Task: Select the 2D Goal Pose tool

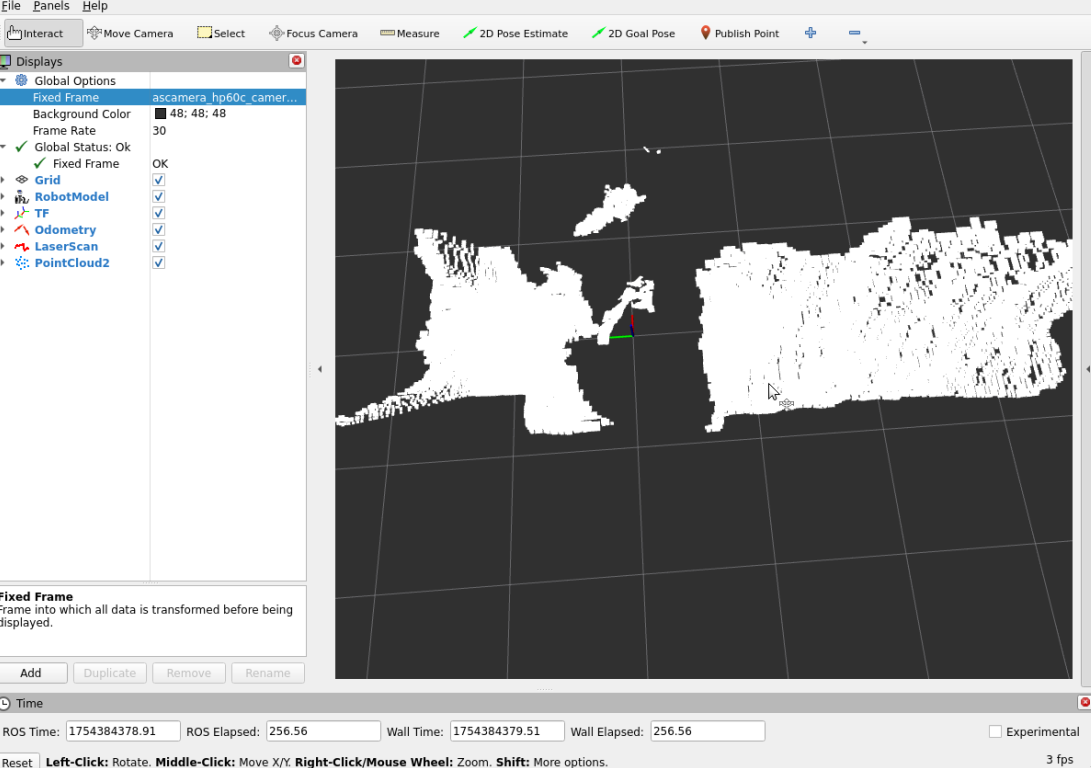Action: click(x=633, y=33)
